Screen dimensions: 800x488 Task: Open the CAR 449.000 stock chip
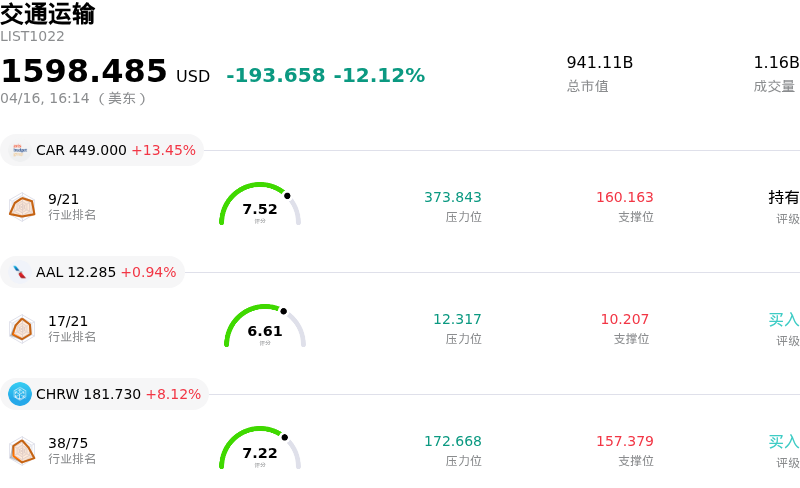tap(103, 150)
